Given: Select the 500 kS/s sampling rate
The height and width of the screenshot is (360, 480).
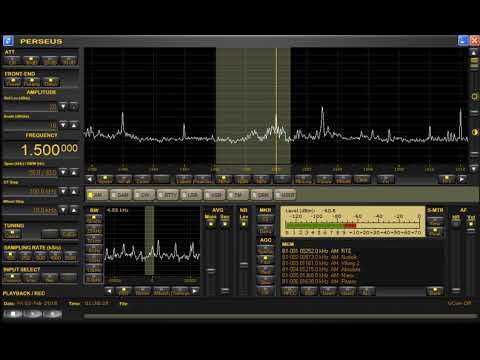Looking at the screenshot, I should point(40,256).
